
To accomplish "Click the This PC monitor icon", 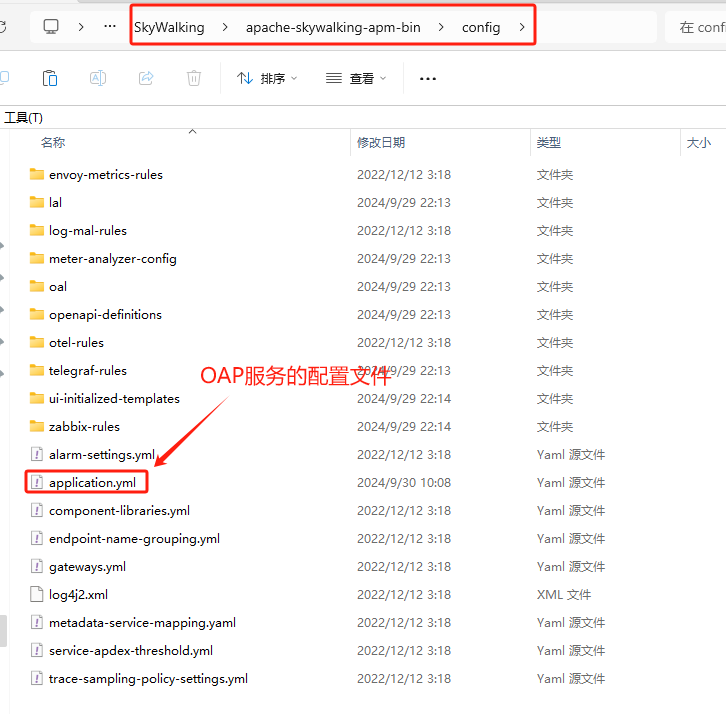I will click(x=51, y=27).
